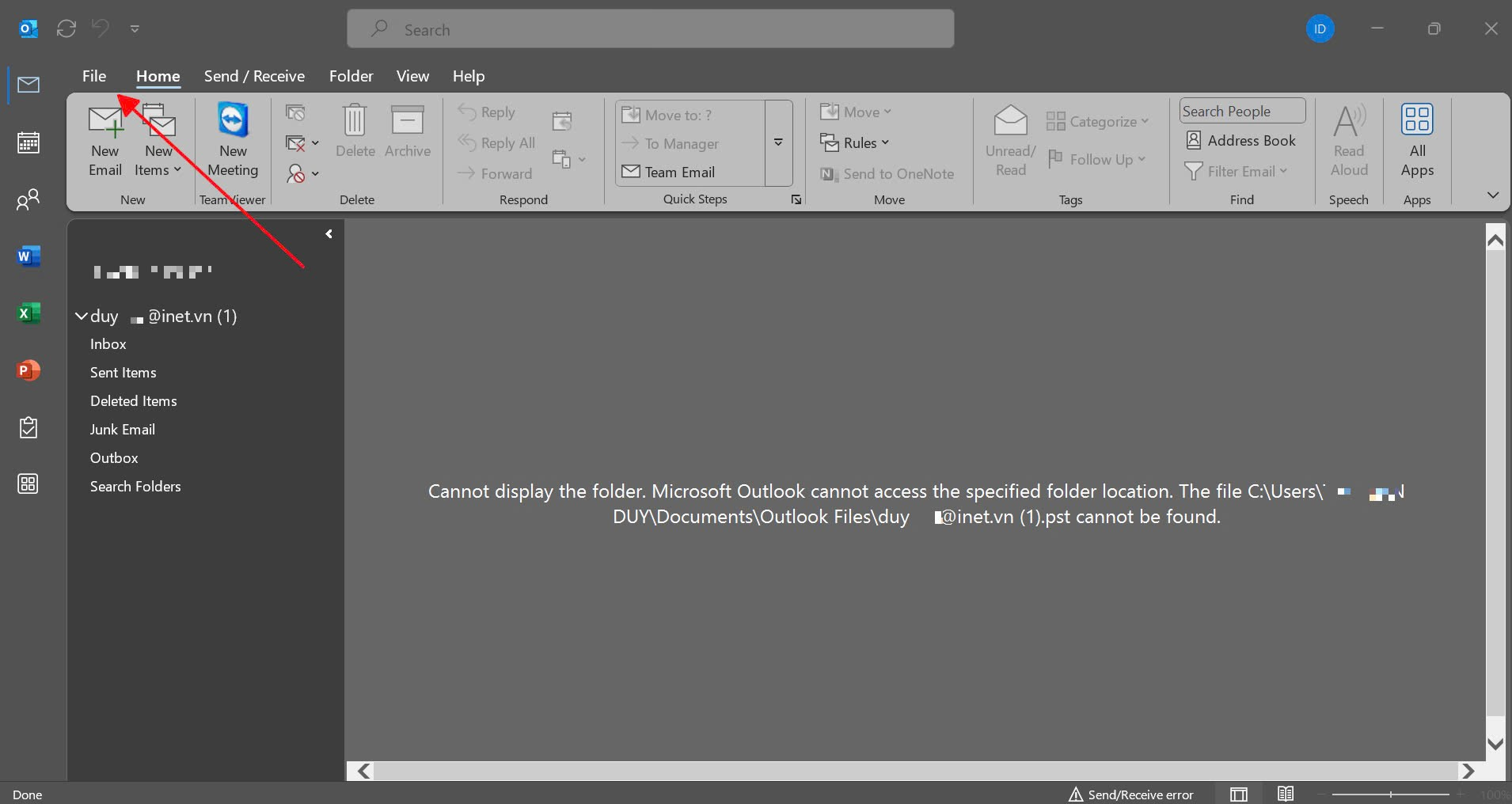
Task: Switch to the Send / Receive tab
Action: click(254, 77)
